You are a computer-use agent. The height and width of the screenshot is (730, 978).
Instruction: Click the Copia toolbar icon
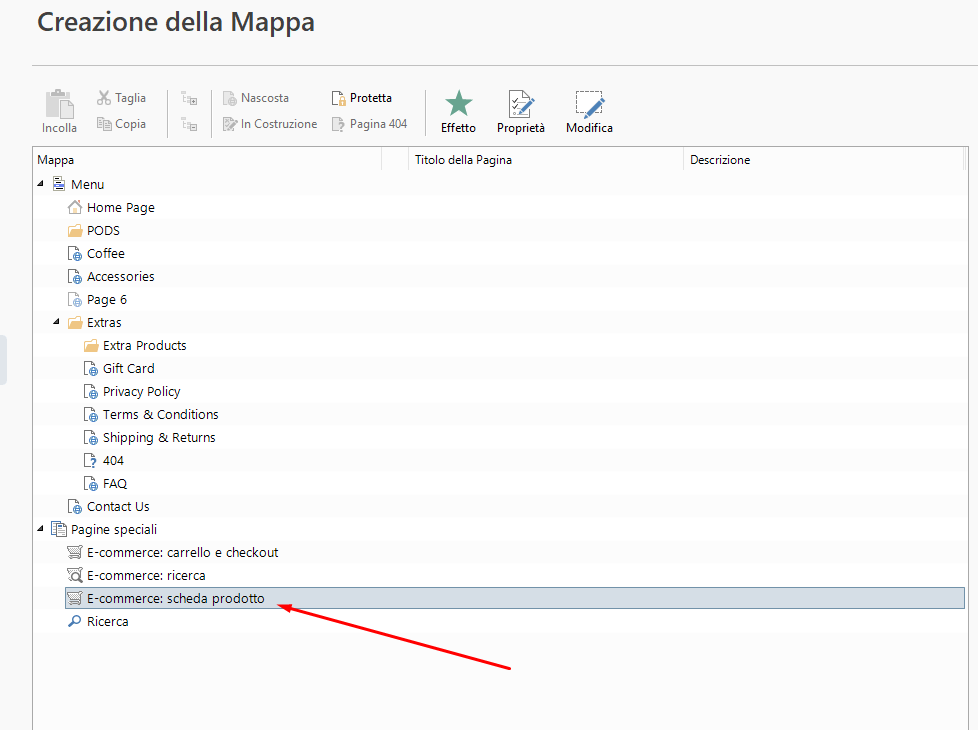[104, 124]
